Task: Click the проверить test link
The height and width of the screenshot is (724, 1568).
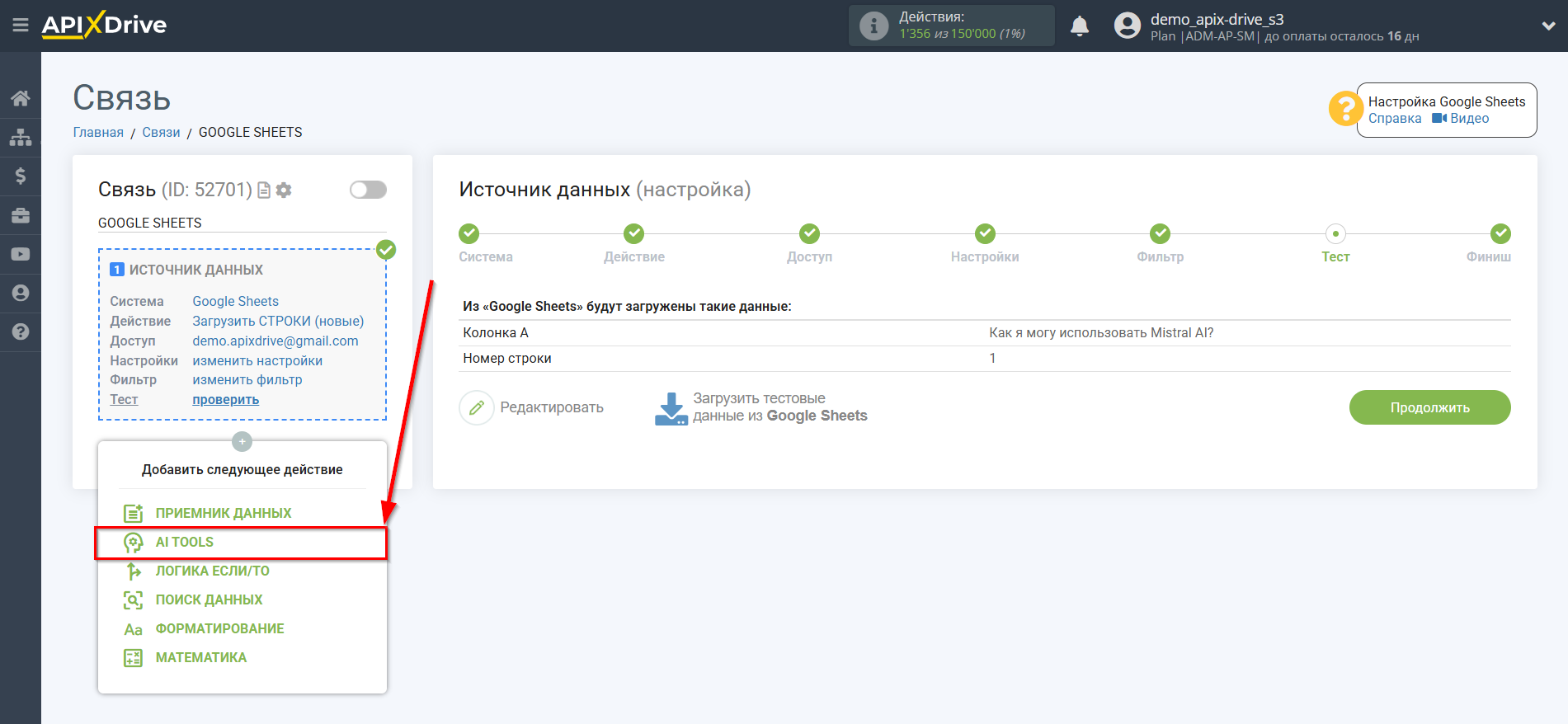Action: 226,399
